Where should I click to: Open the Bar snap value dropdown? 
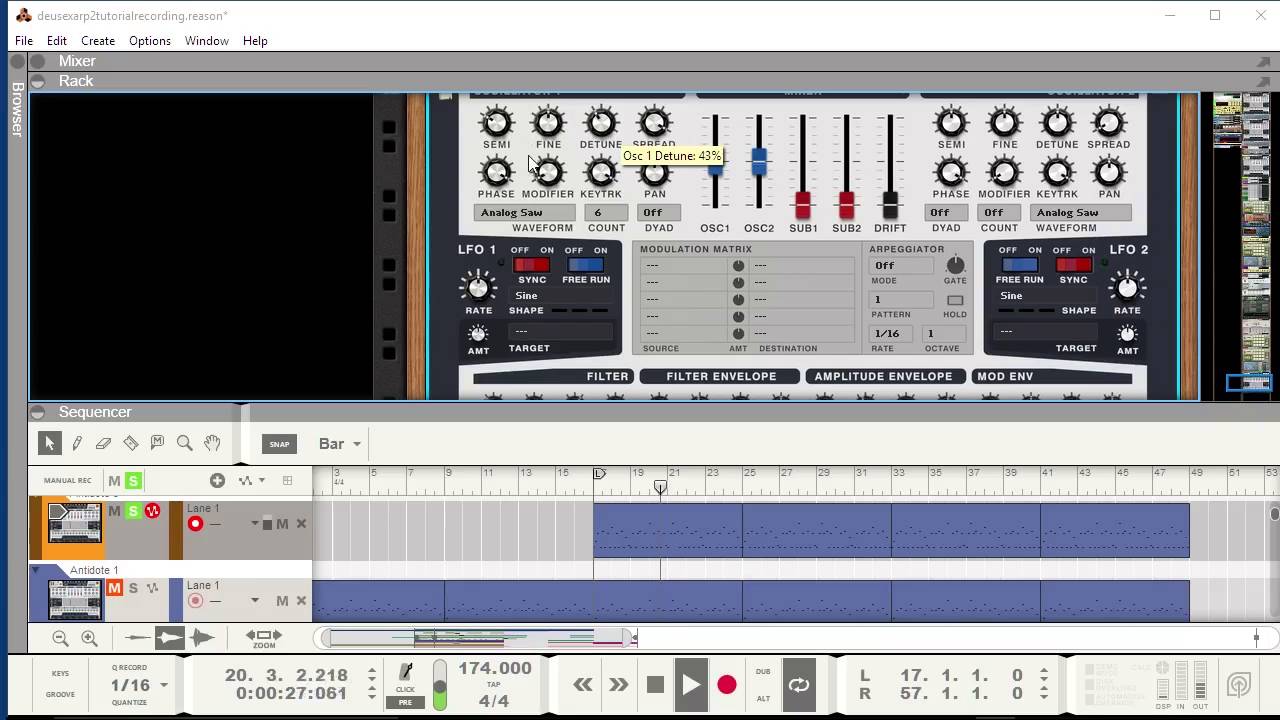[x=340, y=444]
